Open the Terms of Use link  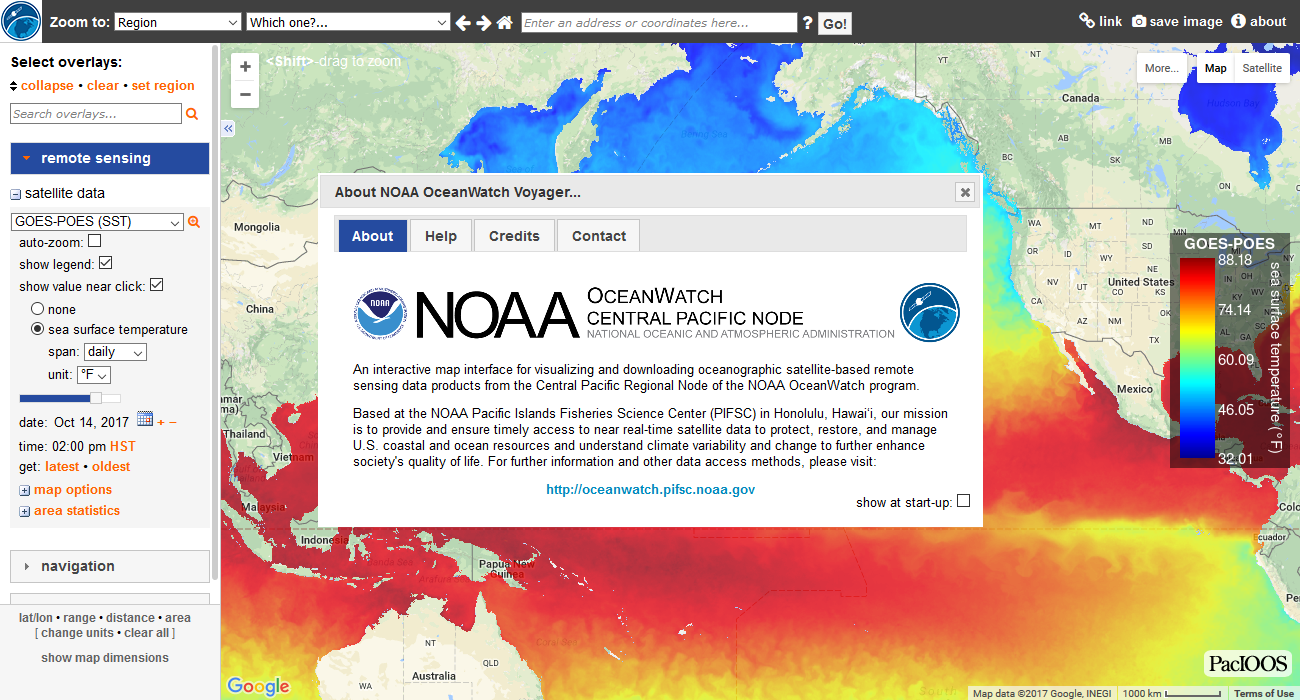(1264, 694)
